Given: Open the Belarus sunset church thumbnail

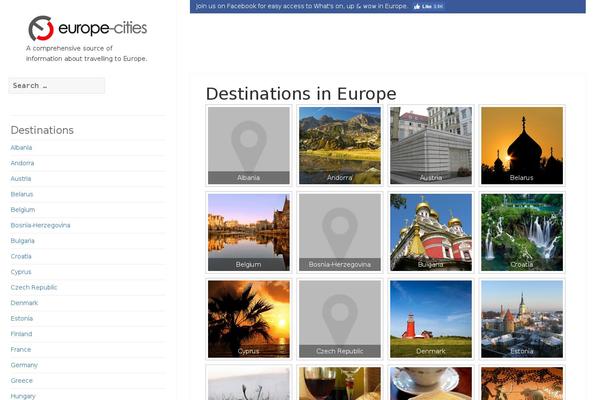Looking at the screenshot, I should pyautogui.click(x=521, y=145).
